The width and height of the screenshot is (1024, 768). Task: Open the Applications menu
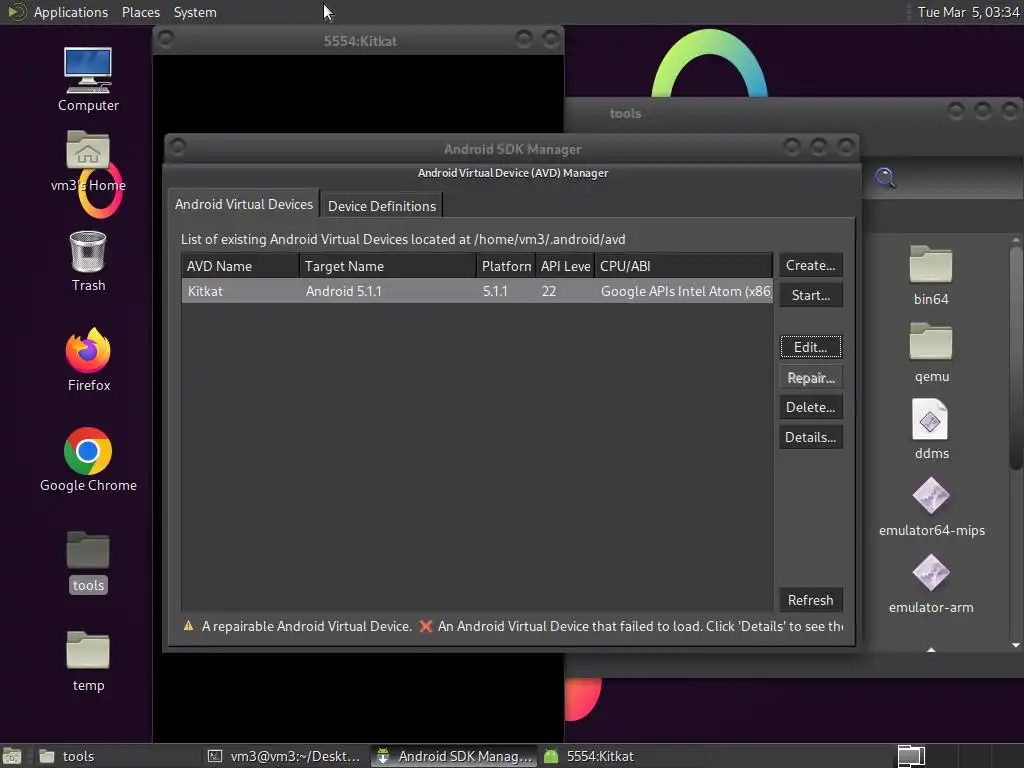[x=71, y=12]
